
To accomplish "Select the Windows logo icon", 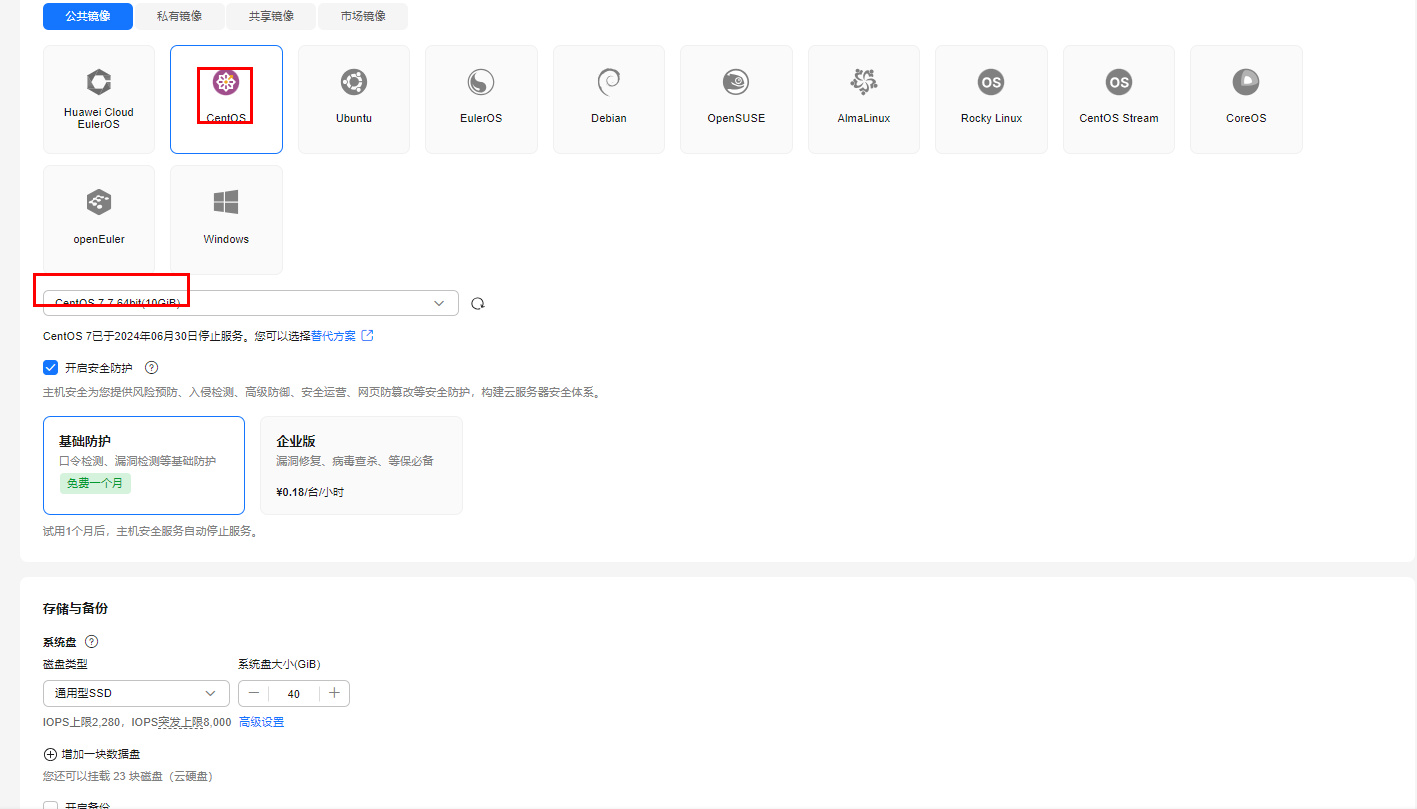I will pos(226,203).
